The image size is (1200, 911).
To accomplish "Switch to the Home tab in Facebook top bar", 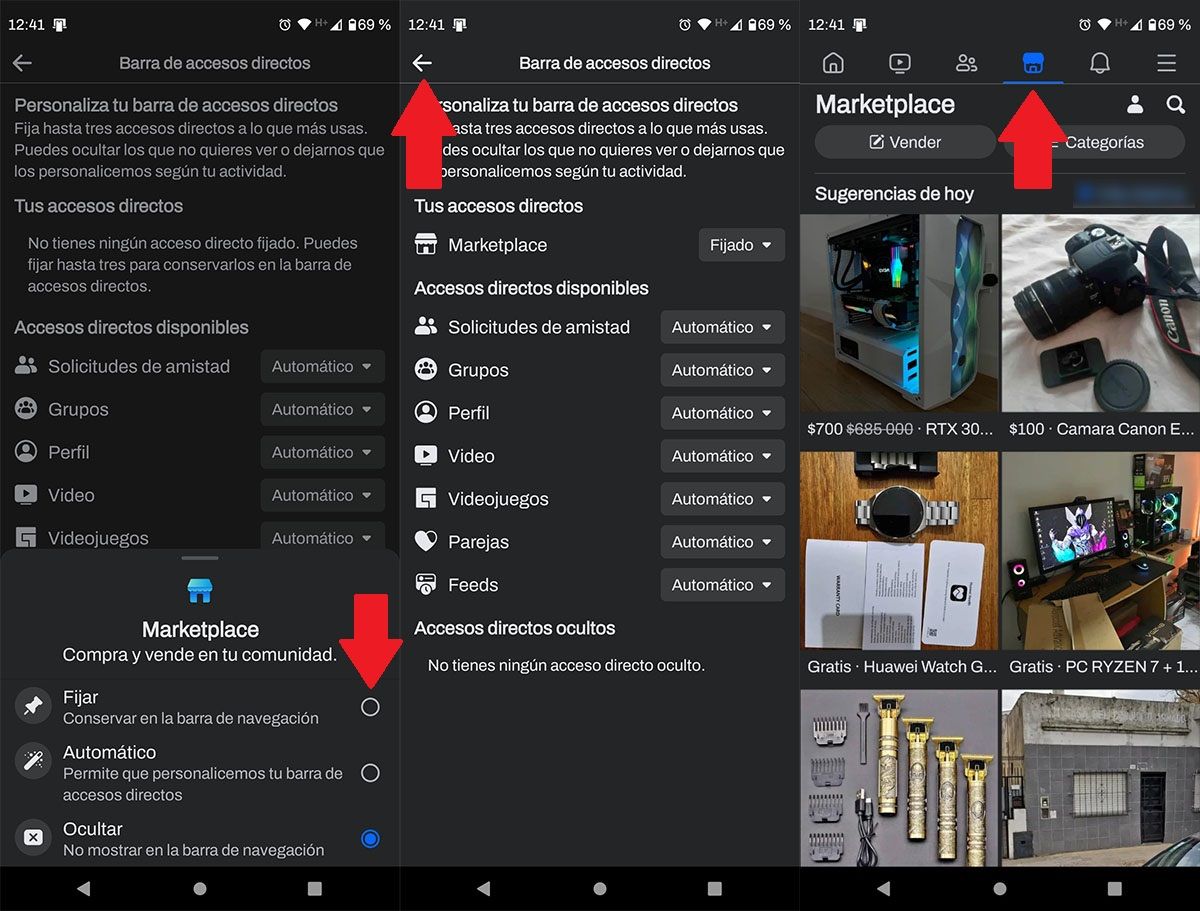I will 833,63.
